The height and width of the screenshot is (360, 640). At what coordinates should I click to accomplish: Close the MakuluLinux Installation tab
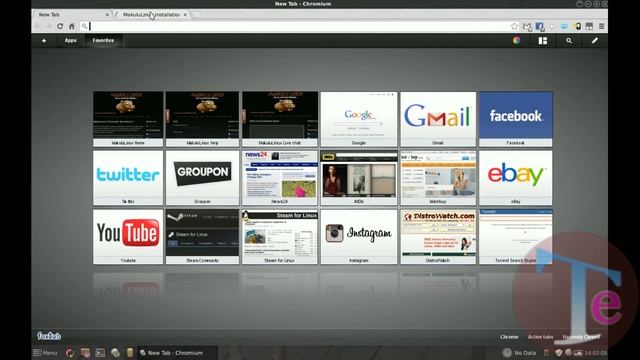pos(185,15)
